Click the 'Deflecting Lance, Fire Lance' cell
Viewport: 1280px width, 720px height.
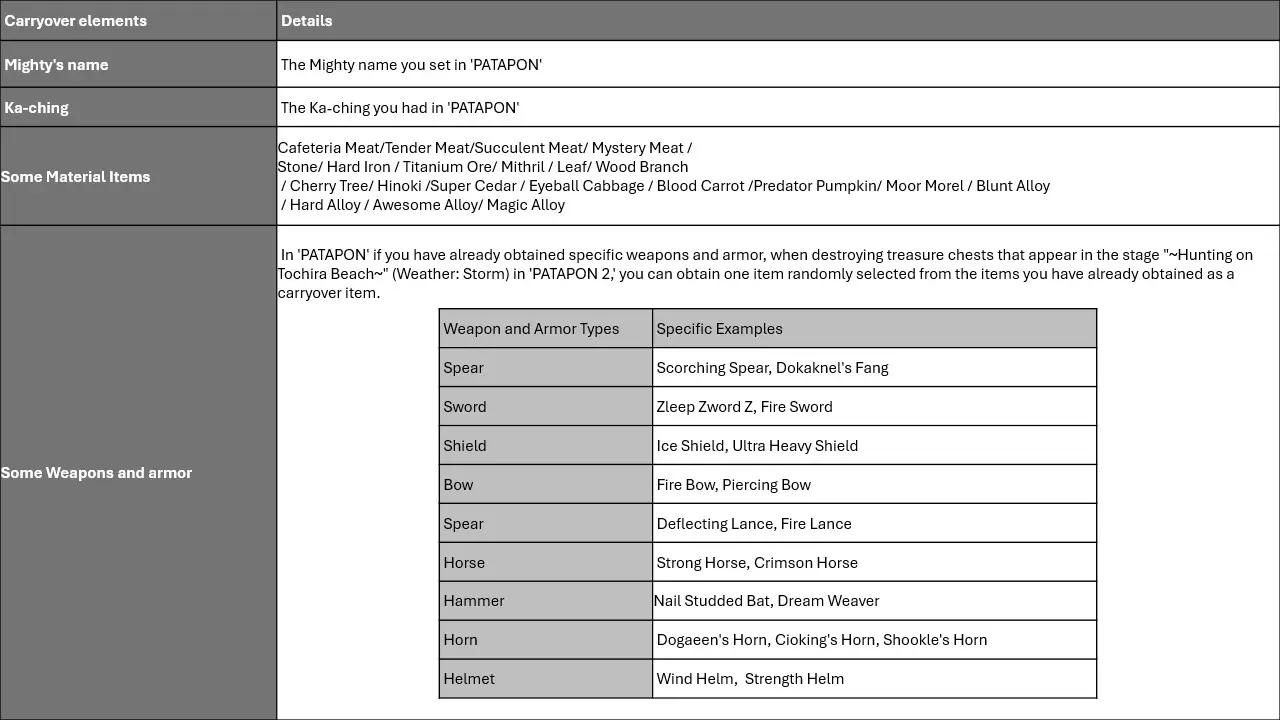click(x=754, y=524)
